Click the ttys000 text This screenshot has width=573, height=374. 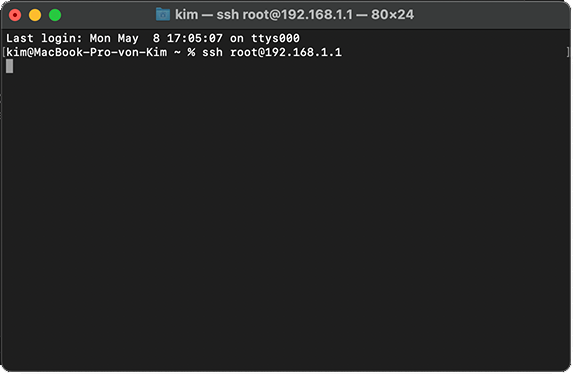(x=275, y=38)
